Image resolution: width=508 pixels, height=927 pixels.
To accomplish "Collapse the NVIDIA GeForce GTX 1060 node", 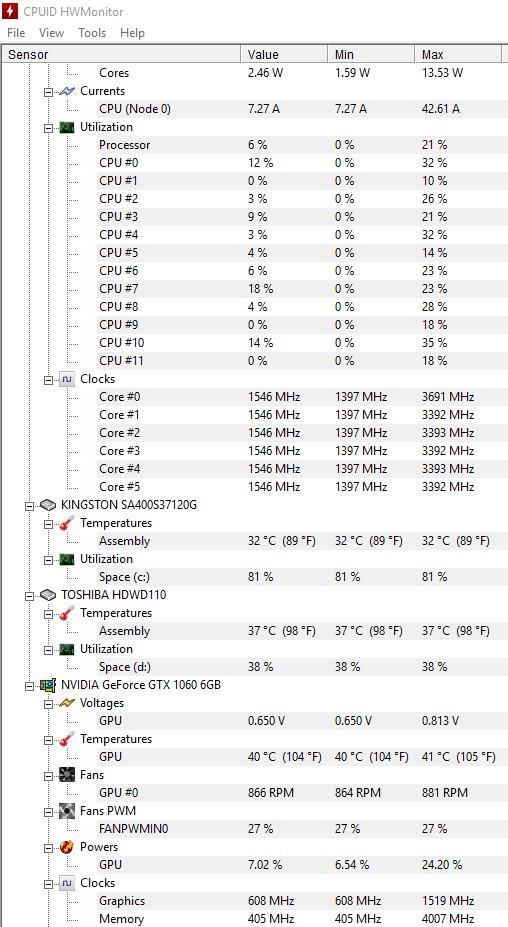I will 30,685.
